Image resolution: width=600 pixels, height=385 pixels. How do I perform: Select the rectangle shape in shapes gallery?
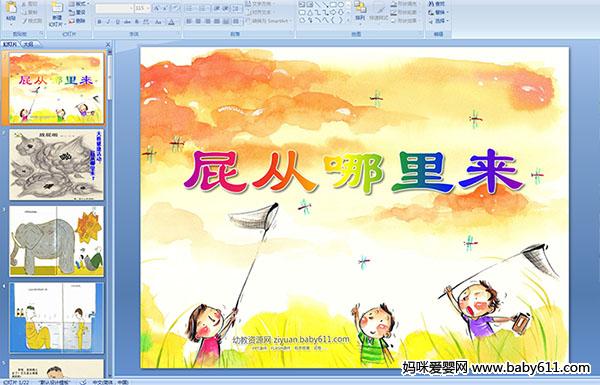(x=333, y=4)
